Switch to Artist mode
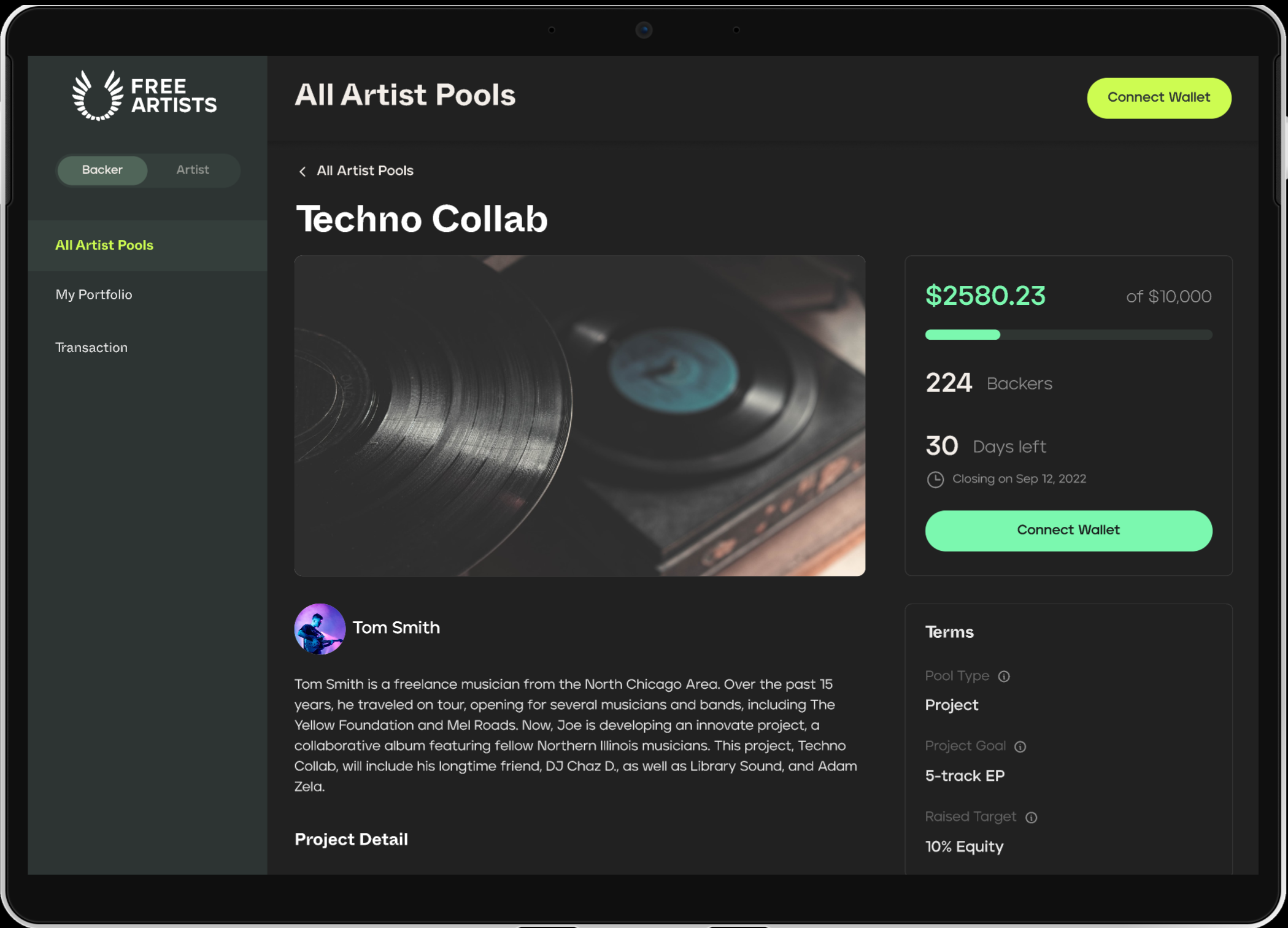This screenshot has height=928, width=1288. (x=193, y=170)
